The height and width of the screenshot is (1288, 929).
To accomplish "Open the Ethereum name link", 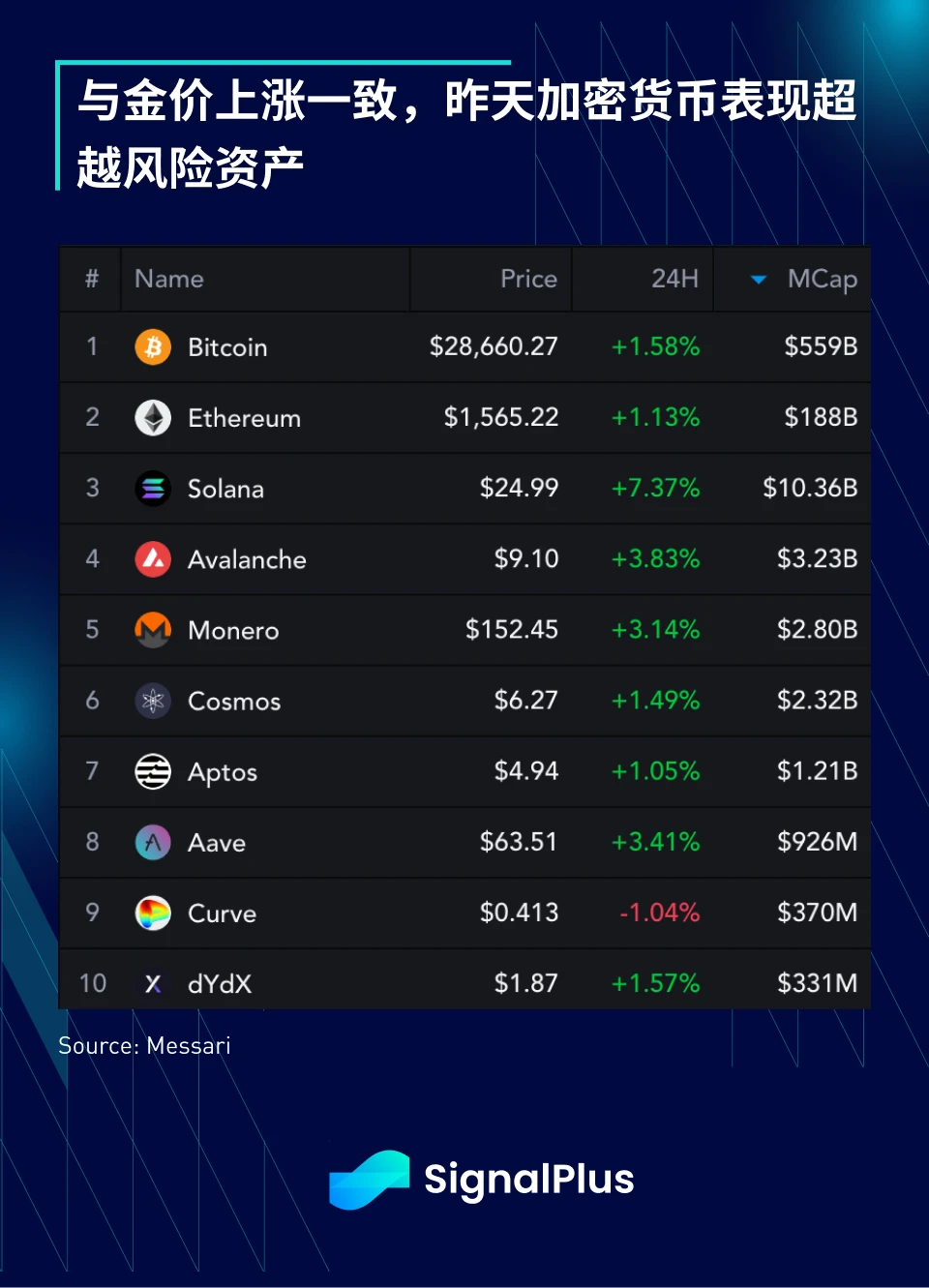I will pyautogui.click(x=244, y=418).
